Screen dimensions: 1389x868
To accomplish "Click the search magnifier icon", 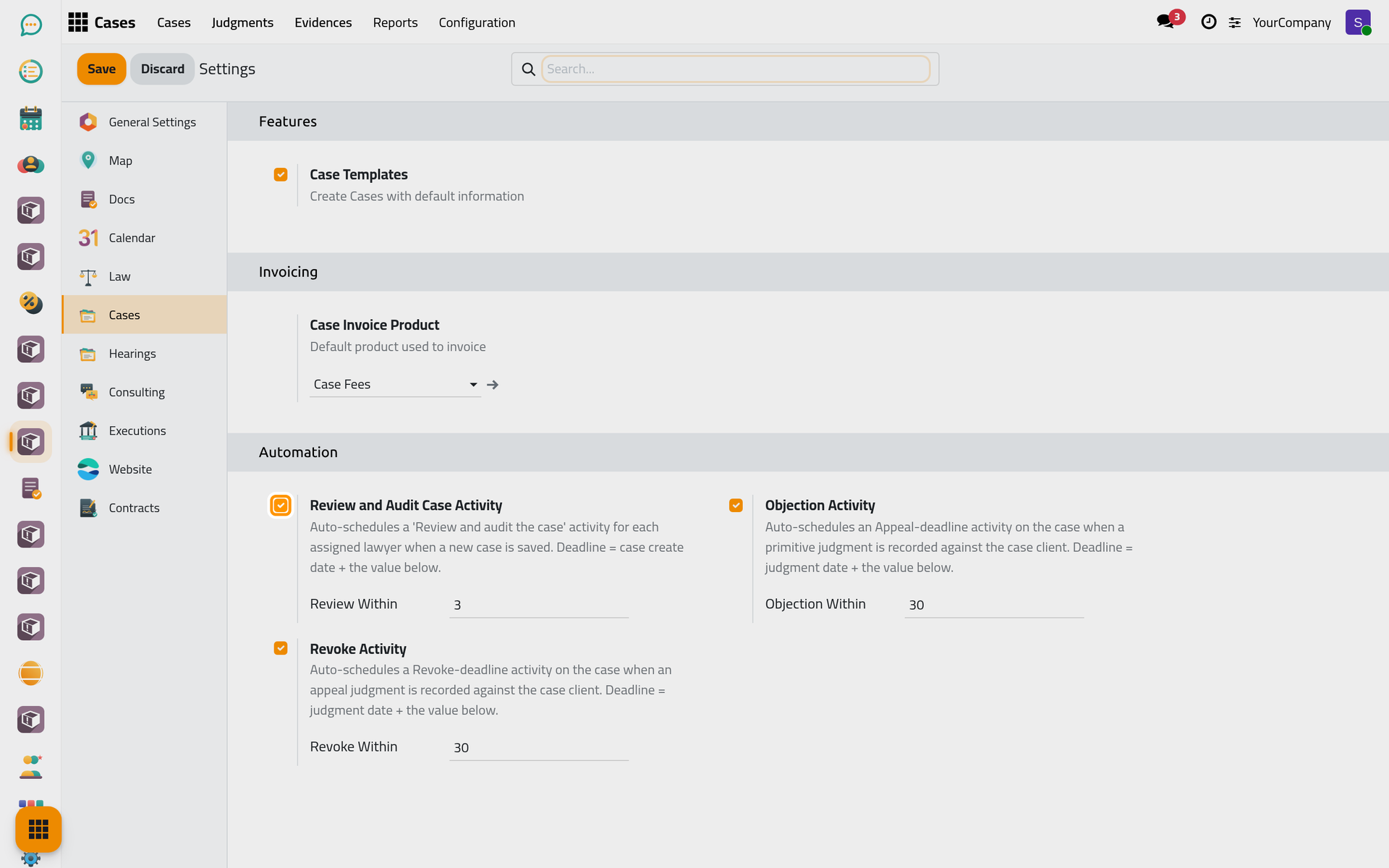I will [528, 69].
